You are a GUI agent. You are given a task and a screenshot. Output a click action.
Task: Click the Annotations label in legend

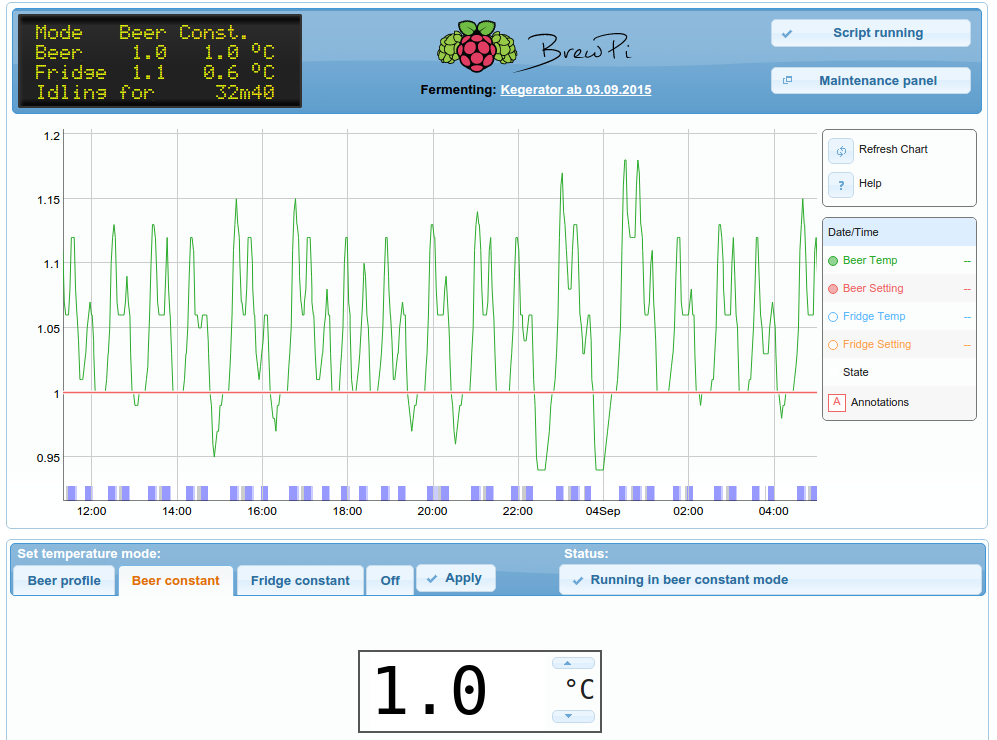879,402
